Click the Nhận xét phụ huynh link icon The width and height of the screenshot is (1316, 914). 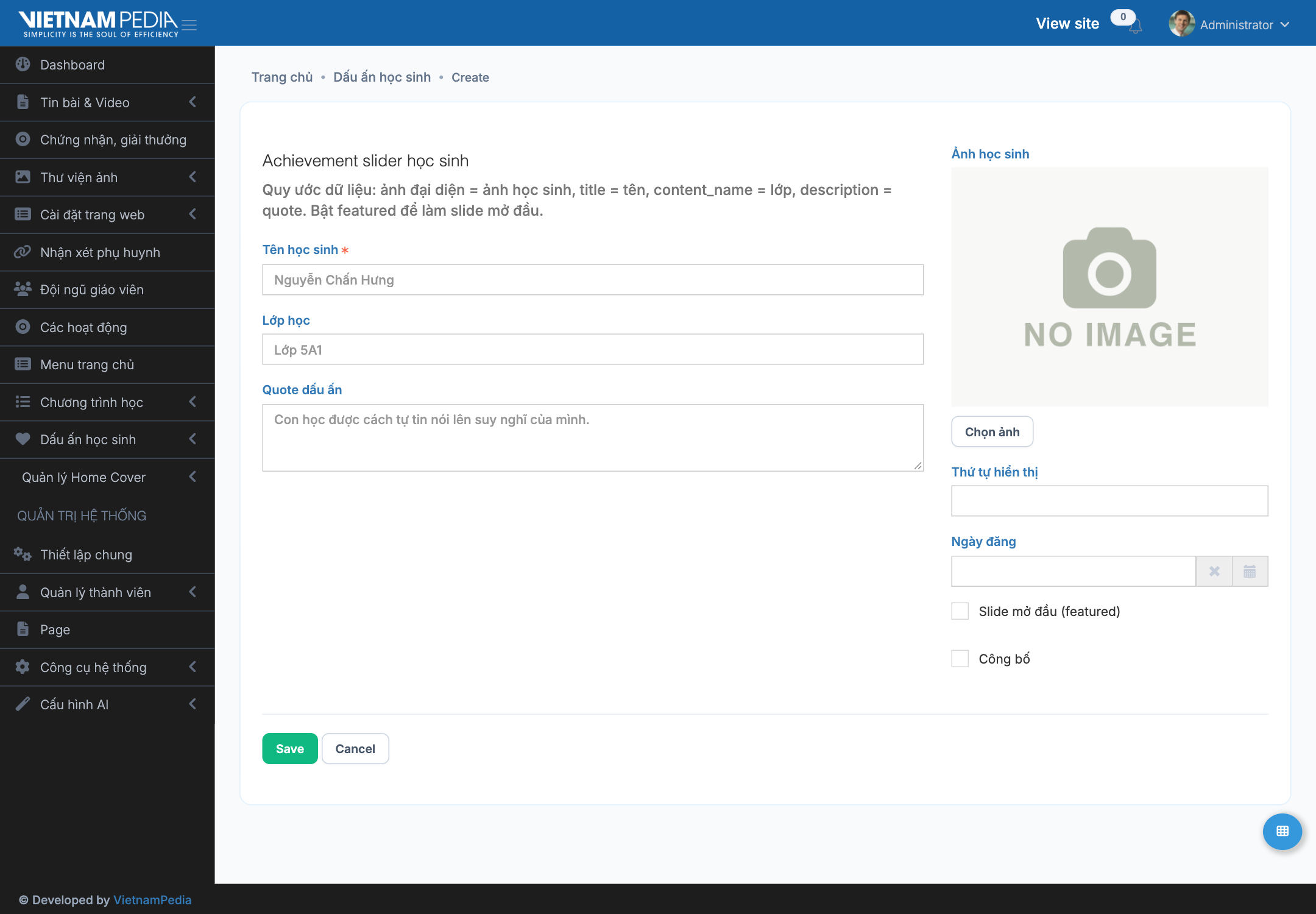tap(23, 252)
